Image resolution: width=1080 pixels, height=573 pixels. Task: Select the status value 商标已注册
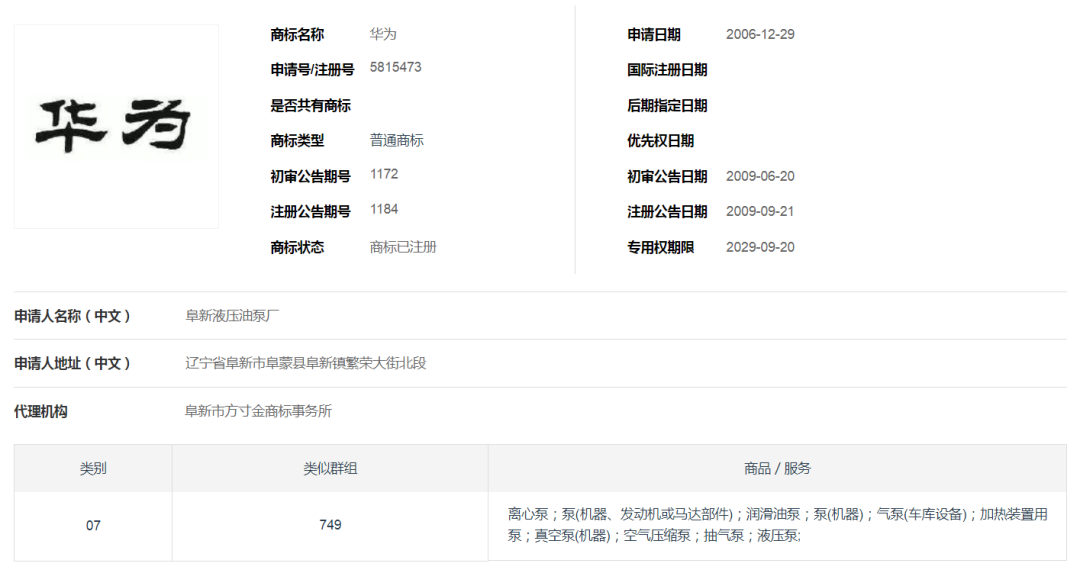(x=403, y=247)
